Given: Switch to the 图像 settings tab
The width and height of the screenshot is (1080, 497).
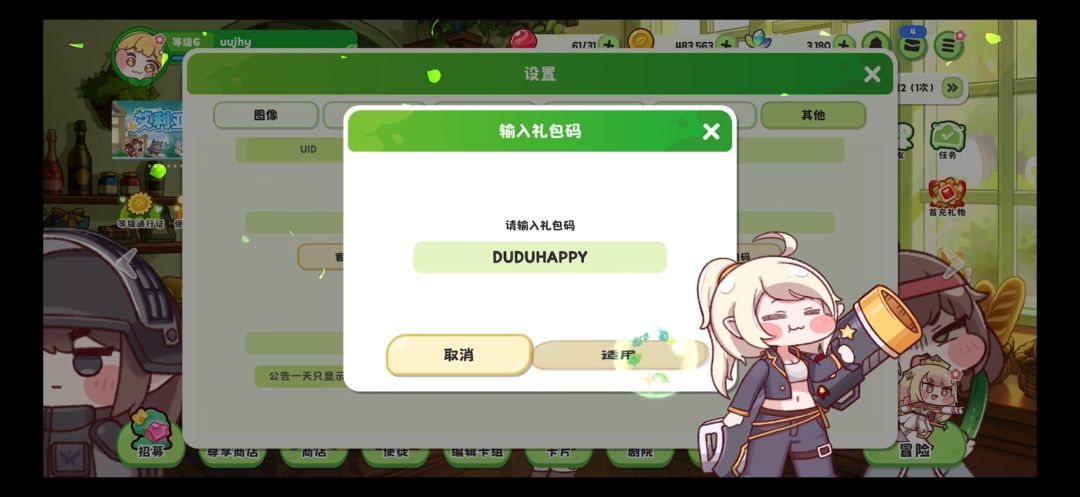Looking at the screenshot, I should [x=266, y=116].
